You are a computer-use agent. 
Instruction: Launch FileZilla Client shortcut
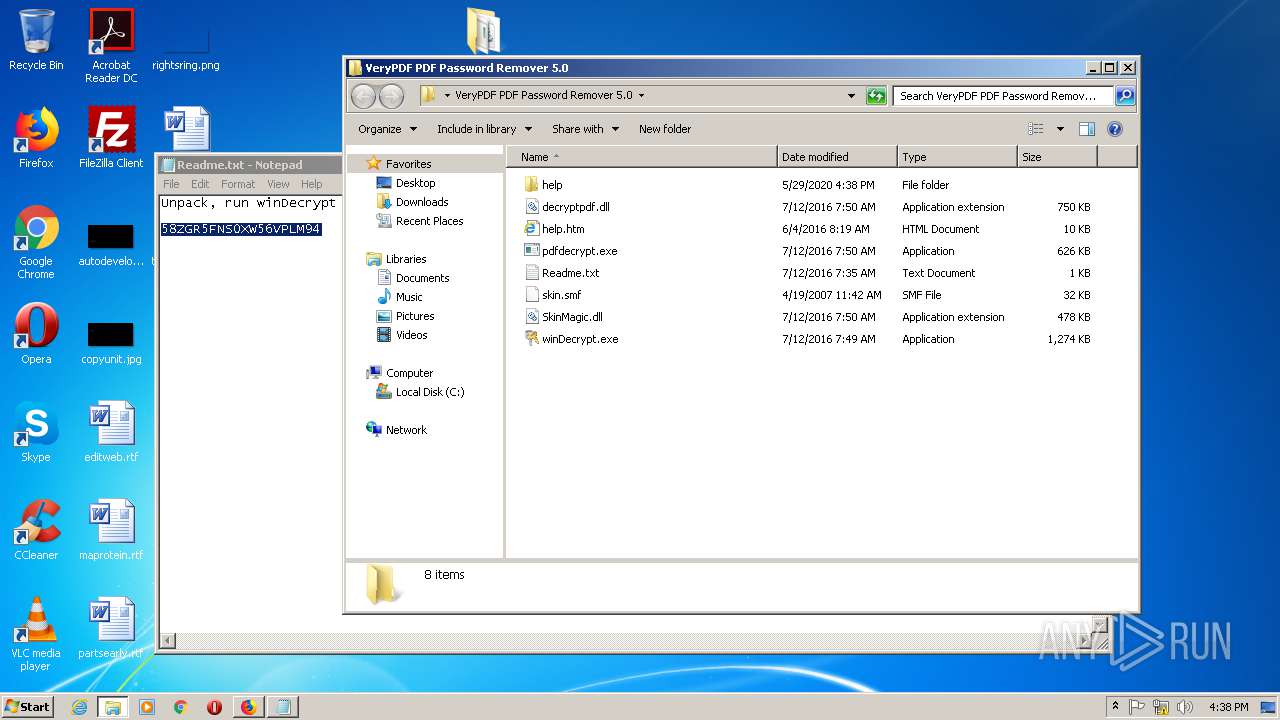111,138
